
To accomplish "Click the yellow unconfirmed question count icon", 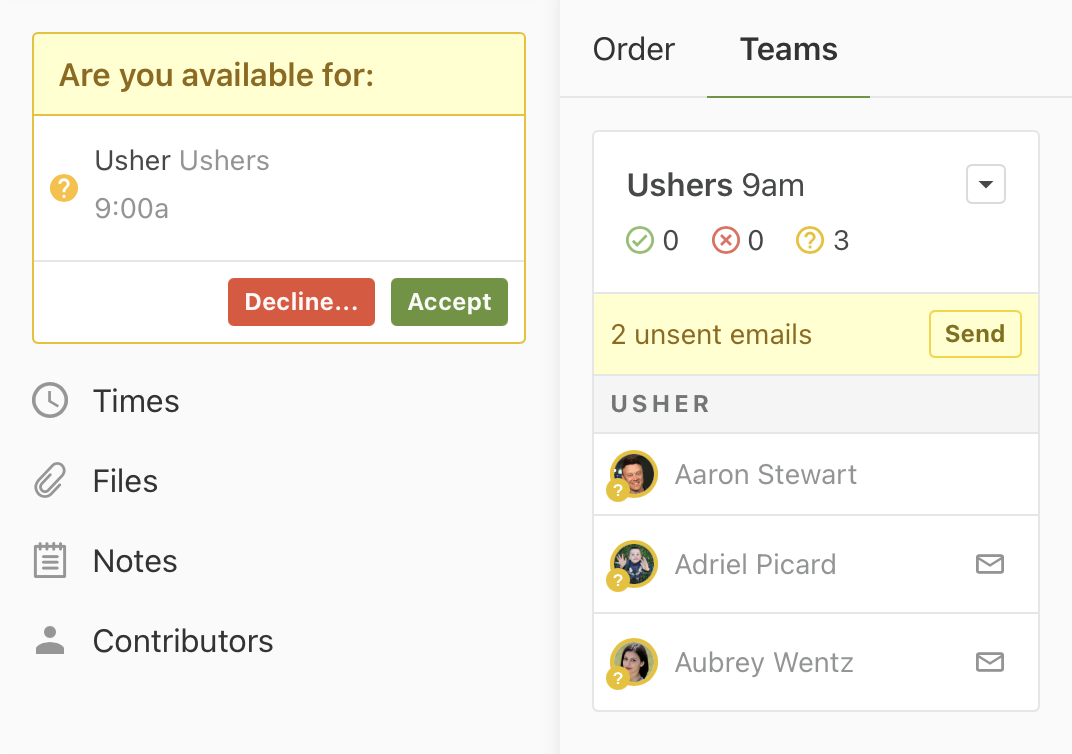I will [809, 241].
